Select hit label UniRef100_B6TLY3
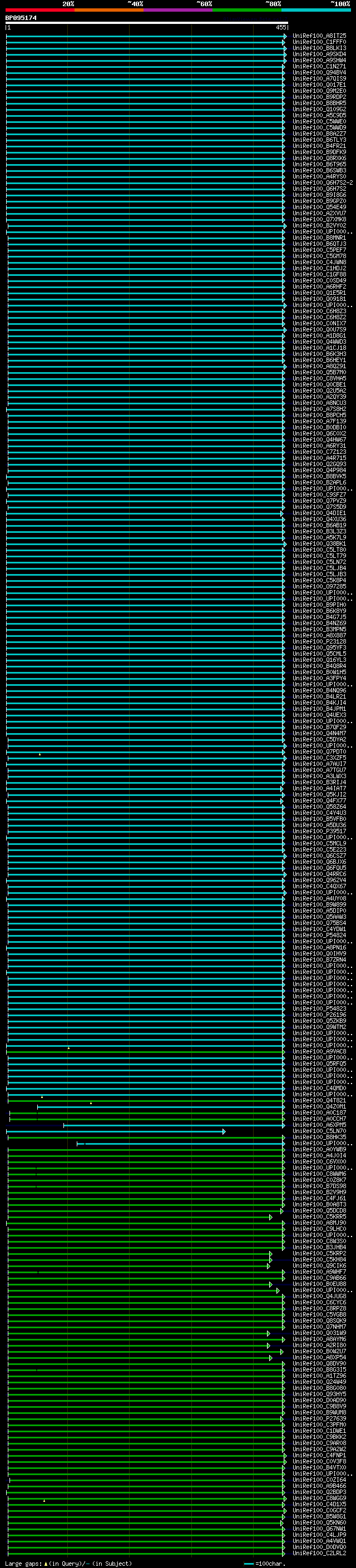Image resolution: width=356 pixels, height=1568 pixels. 319,140
